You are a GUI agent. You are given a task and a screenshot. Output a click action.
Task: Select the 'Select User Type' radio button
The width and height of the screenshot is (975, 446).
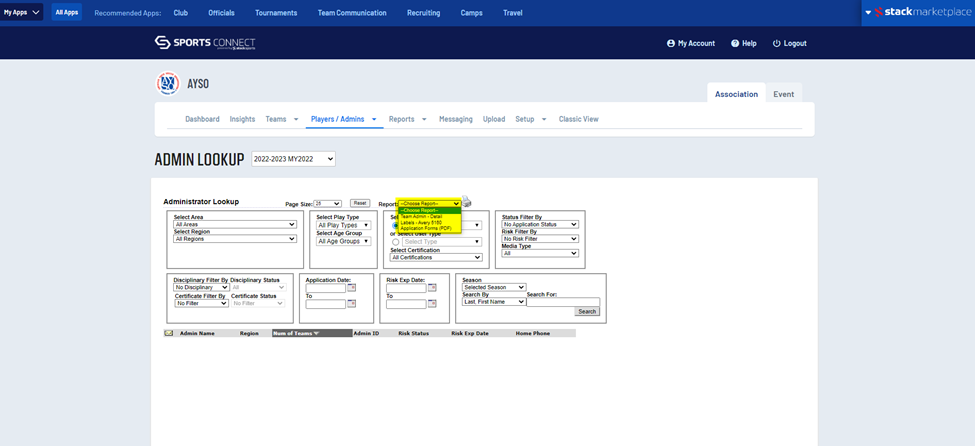tap(396, 242)
